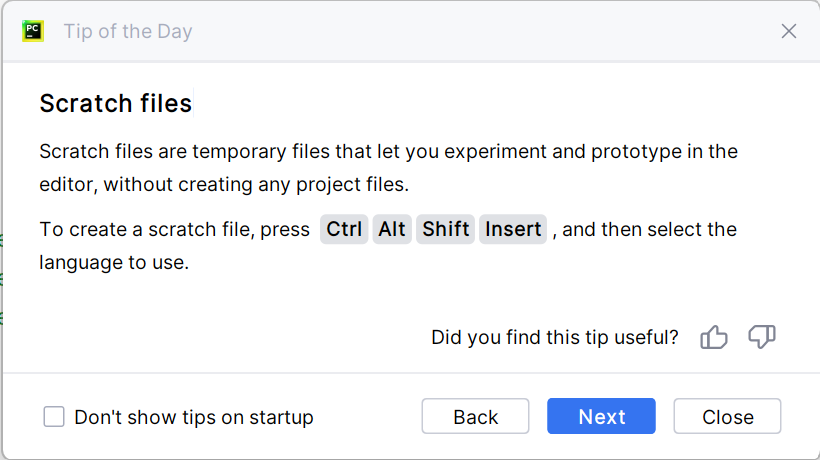Click the 'Don't show tips on startup' label

pos(194,417)
